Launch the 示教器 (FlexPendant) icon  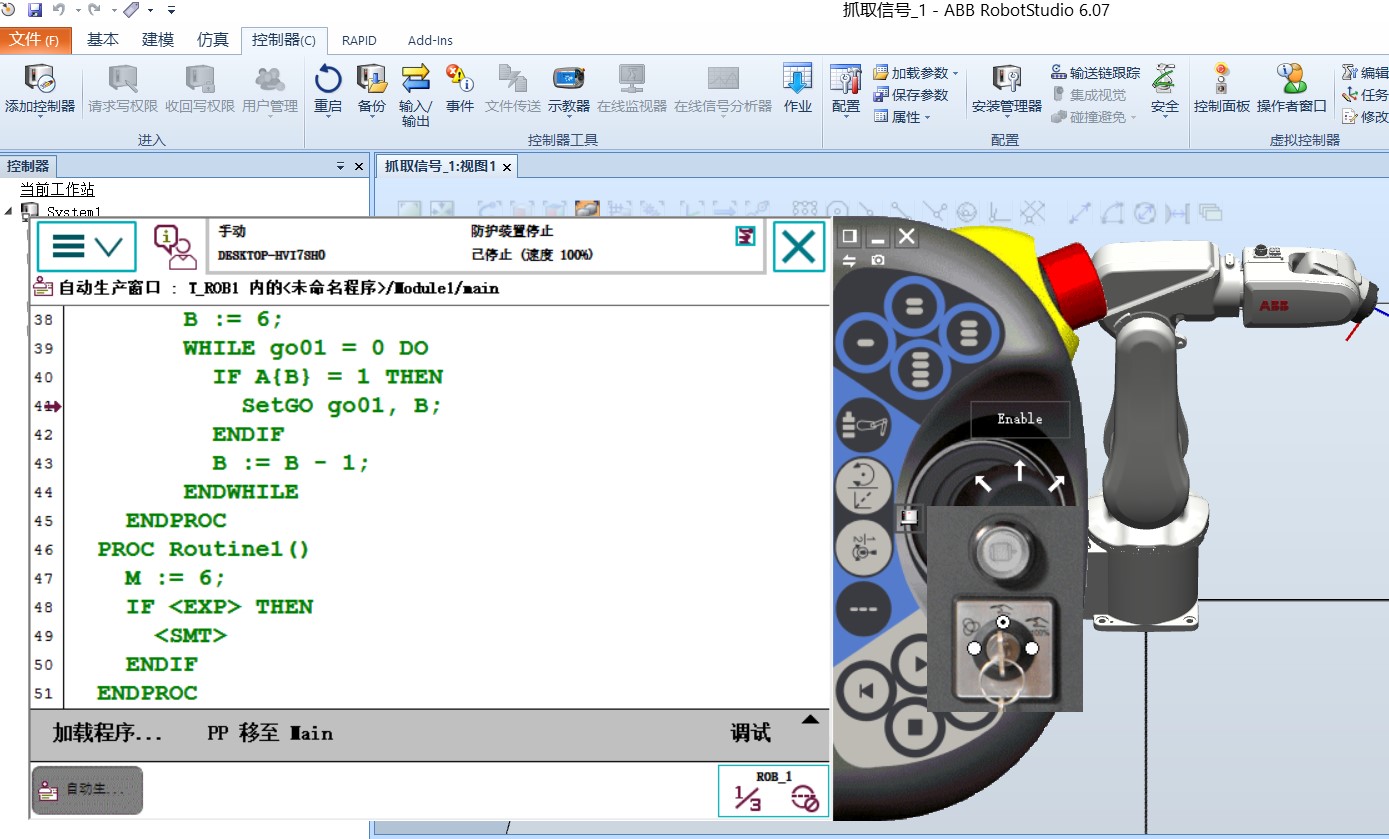(x=569, y=79)
